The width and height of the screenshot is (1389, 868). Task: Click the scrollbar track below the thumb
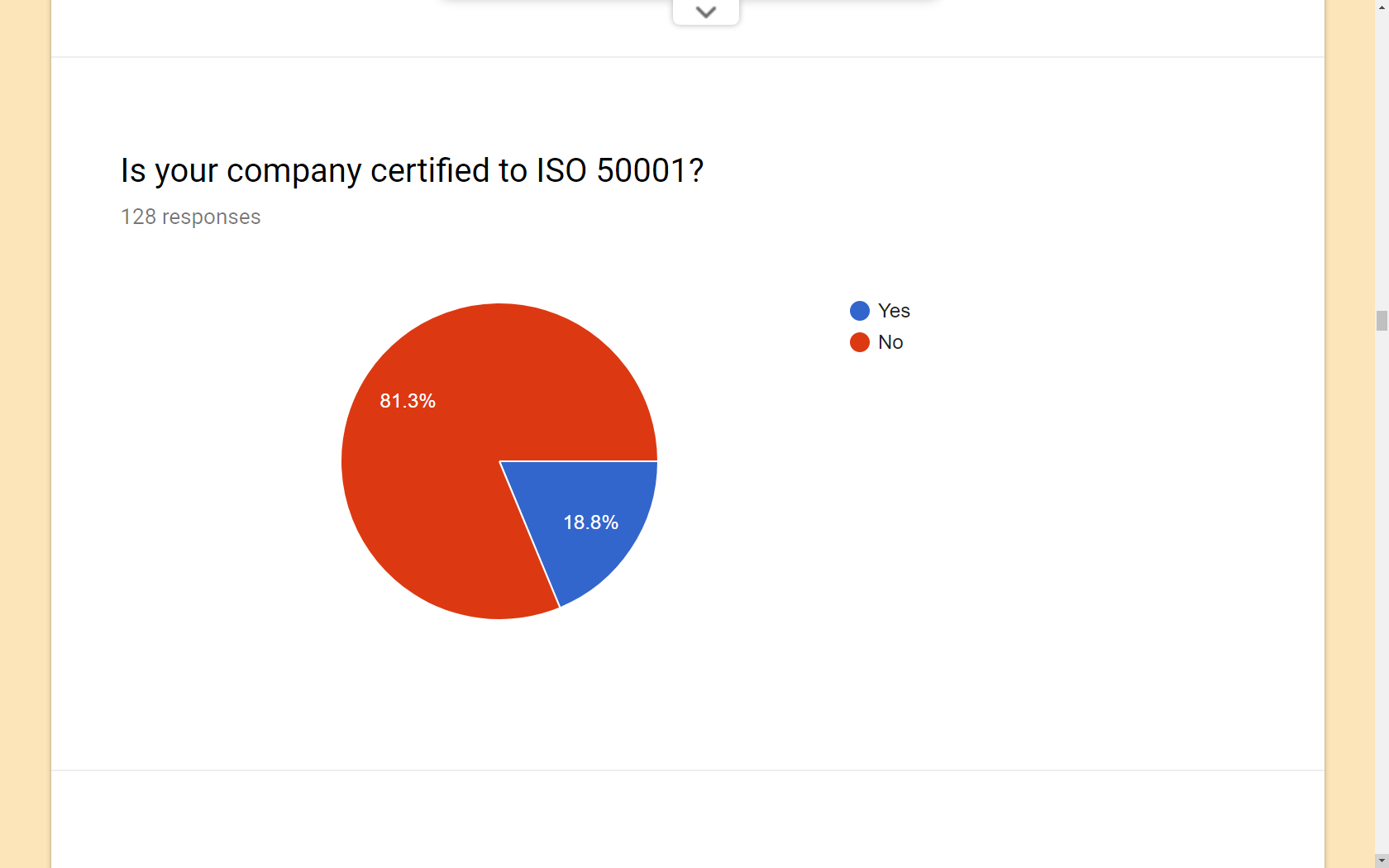click(x=1382, y=579)
